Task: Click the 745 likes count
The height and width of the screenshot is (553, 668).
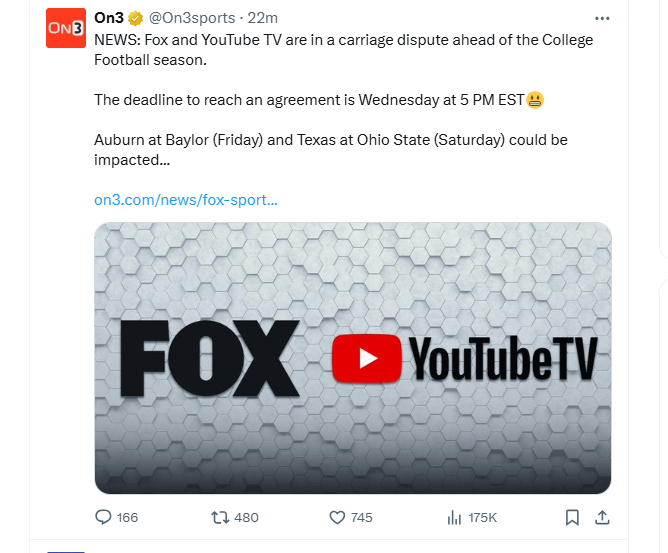Action: coord(362,518)
